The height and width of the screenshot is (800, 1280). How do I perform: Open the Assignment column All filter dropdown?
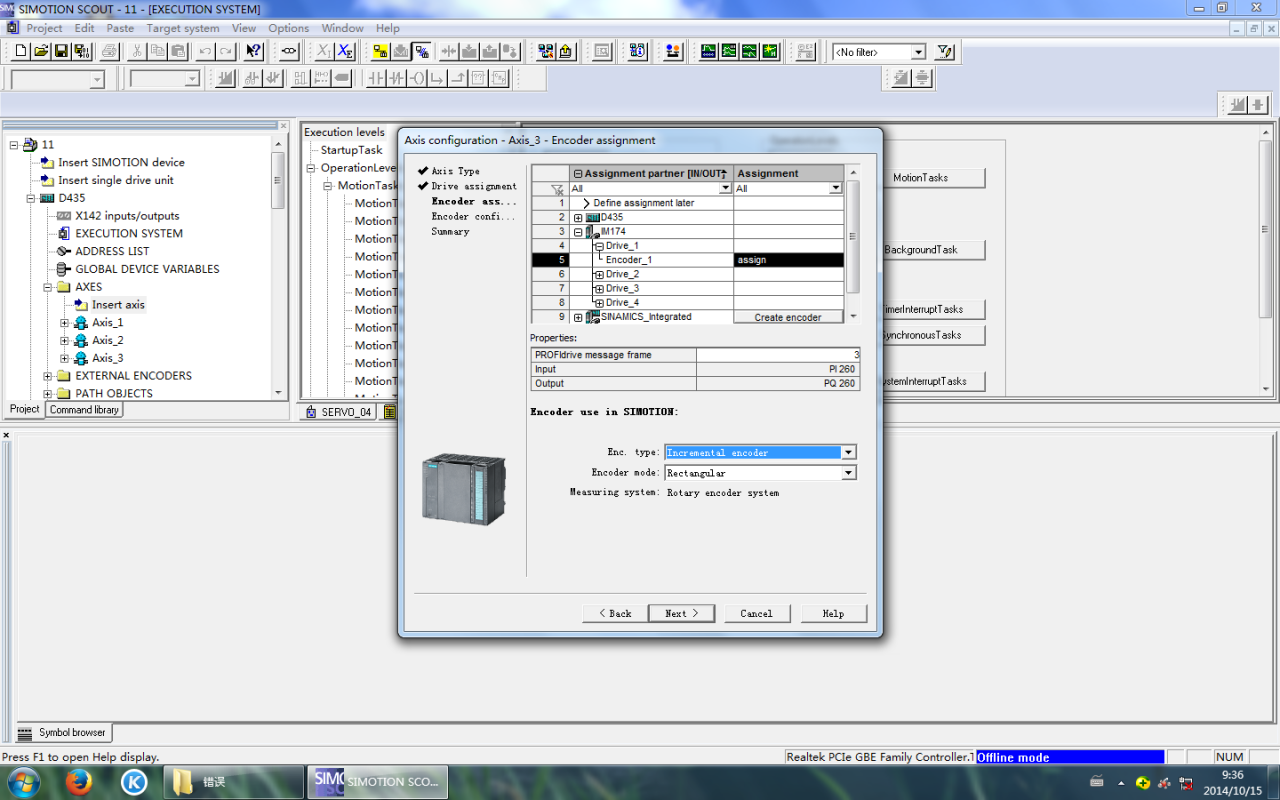836,188
